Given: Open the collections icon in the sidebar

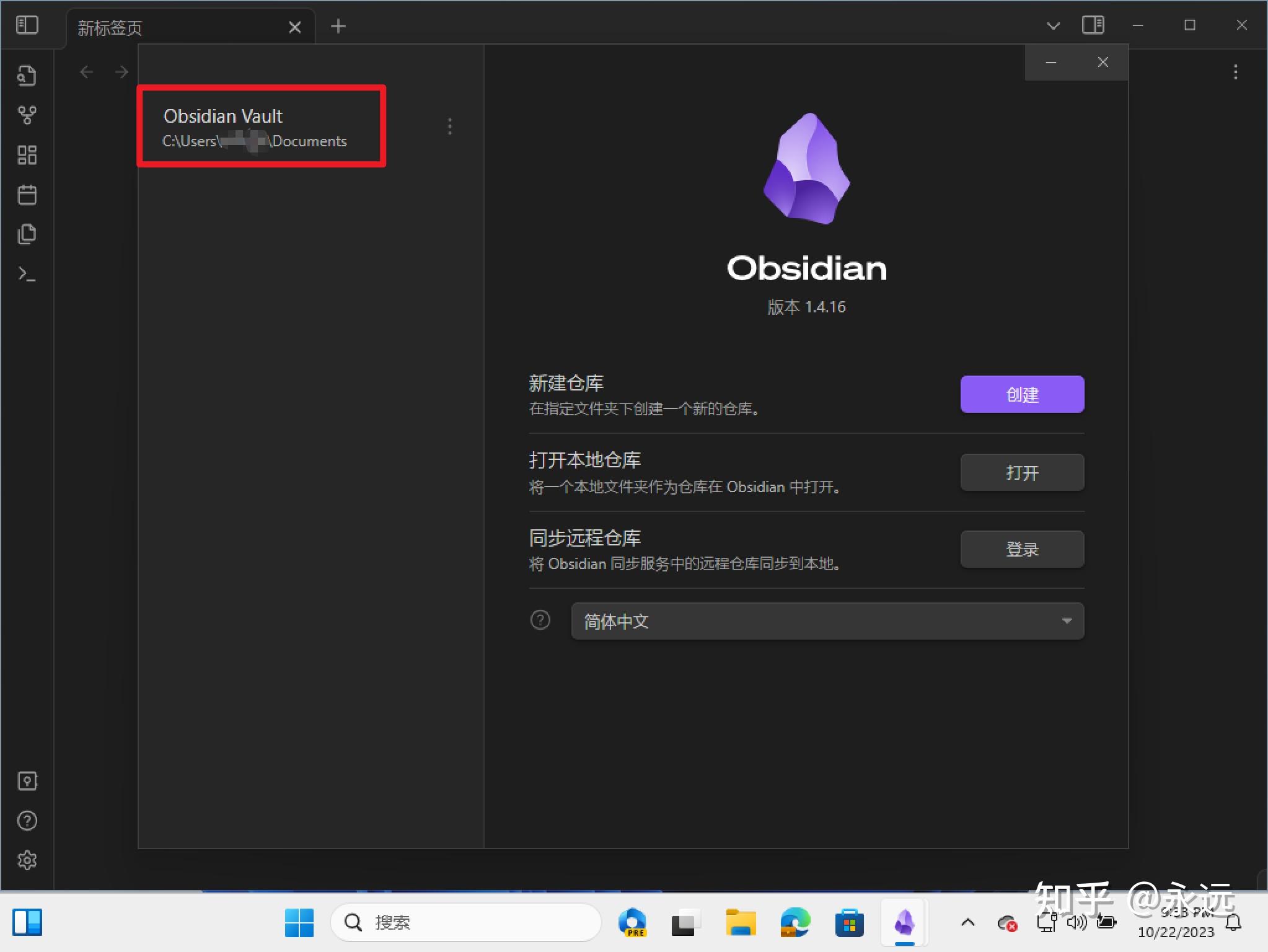Looking at the screenshot, I should tap(27, 234).
